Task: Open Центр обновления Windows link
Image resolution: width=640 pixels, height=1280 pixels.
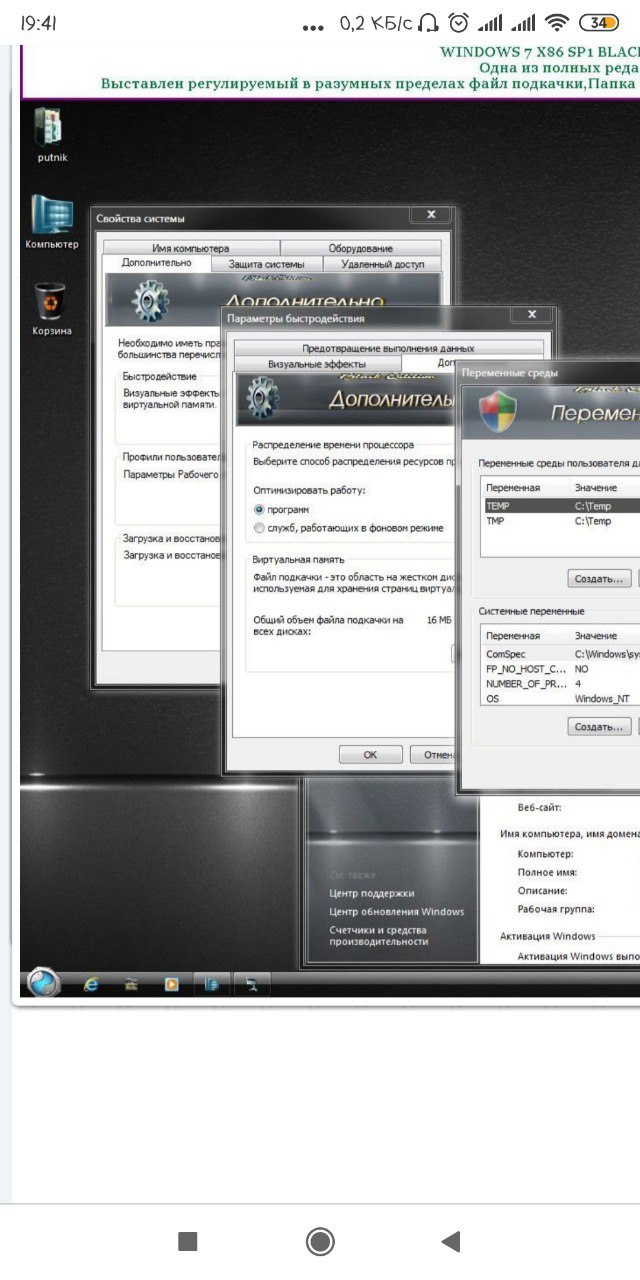Action: [396, 911]
